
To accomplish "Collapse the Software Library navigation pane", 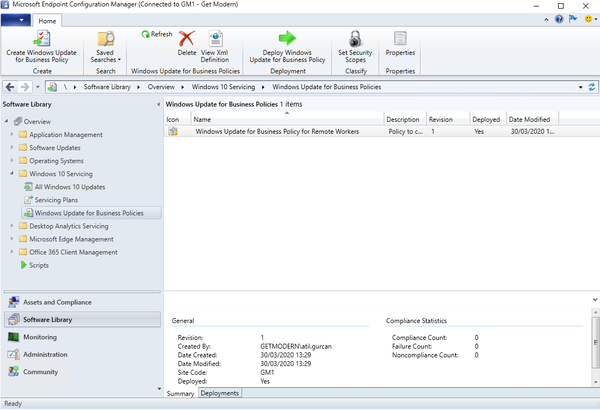I will pyautogui.click(x=158, y=104).
